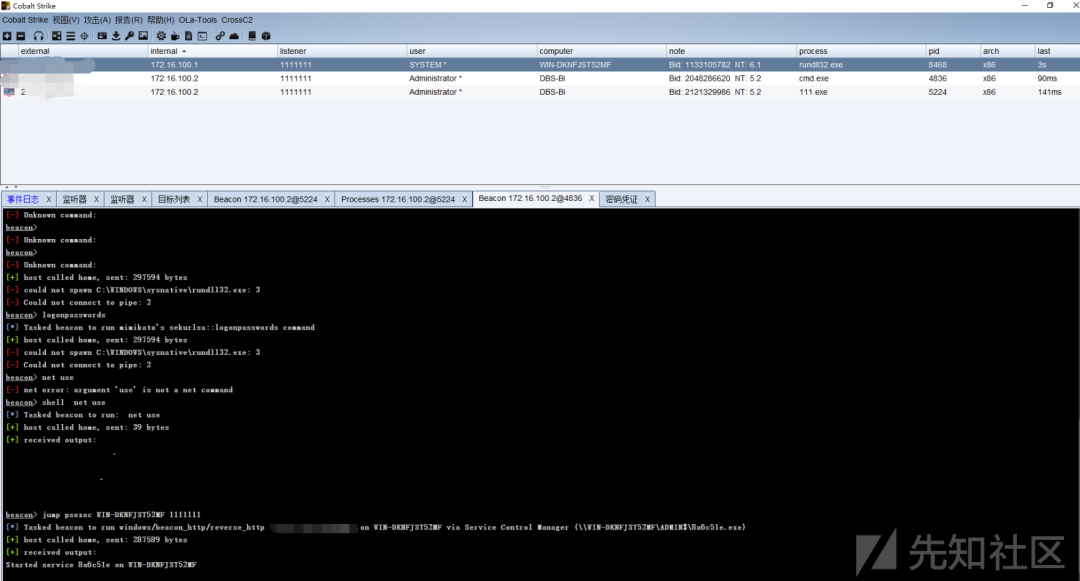Open the Cobalt Strike menu
This screenshot has width=1080, height=581.
pyautogui.click(x=25, y=20)
